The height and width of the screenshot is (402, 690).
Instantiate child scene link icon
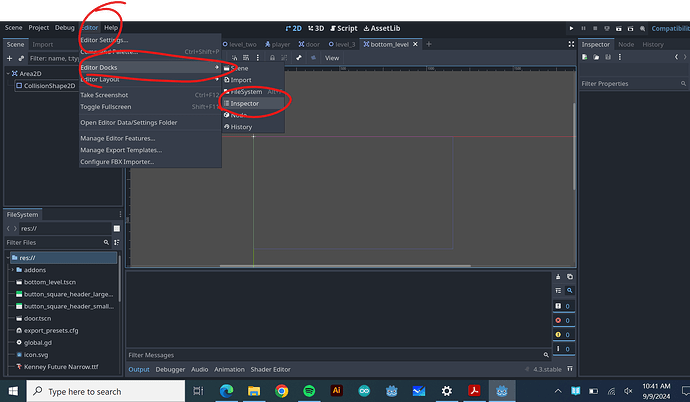click(21, 58)
